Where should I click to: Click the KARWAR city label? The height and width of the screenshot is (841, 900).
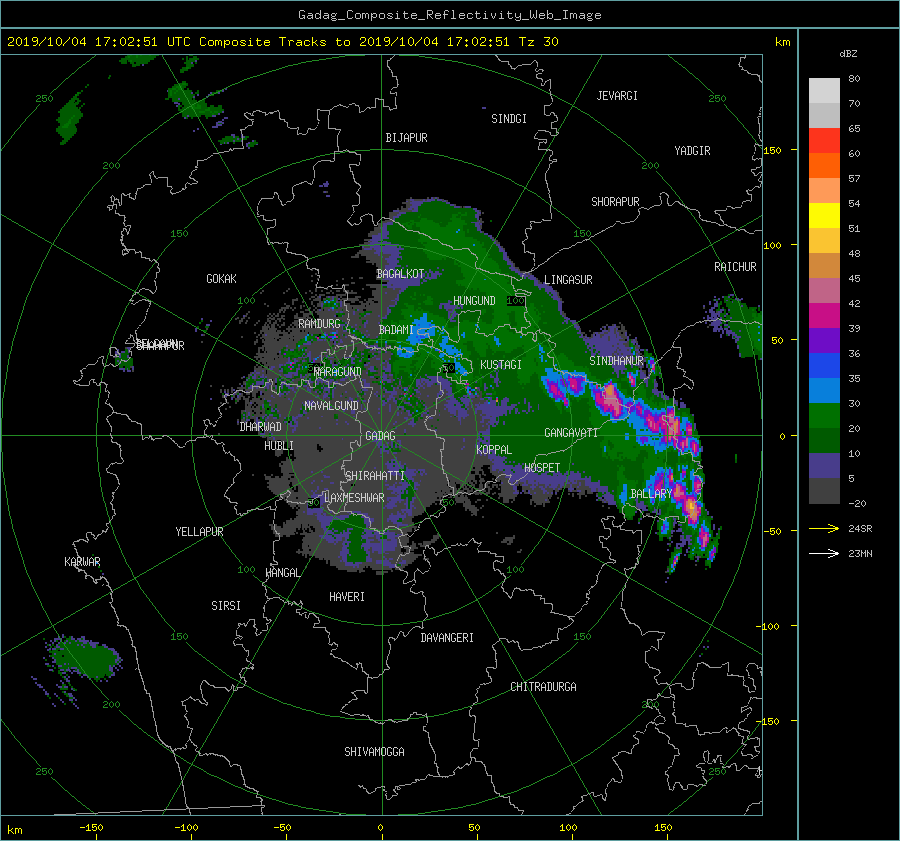tap(82, 561)
